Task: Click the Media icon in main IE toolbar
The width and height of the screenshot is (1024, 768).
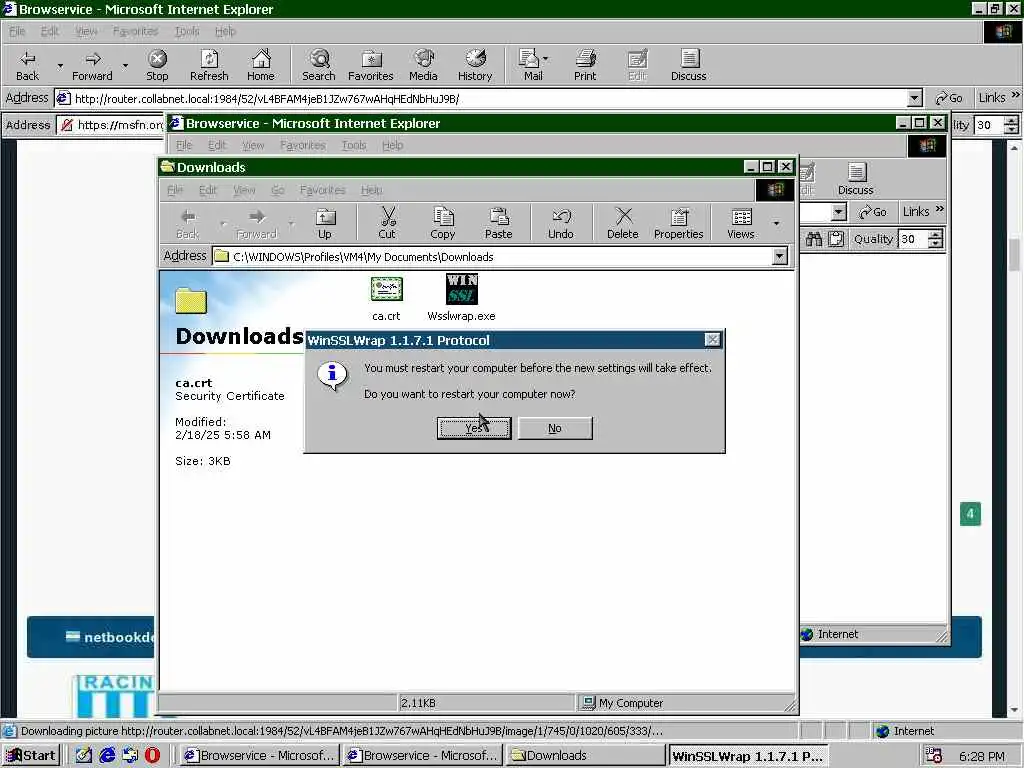Action: click(x=423, y=65)
